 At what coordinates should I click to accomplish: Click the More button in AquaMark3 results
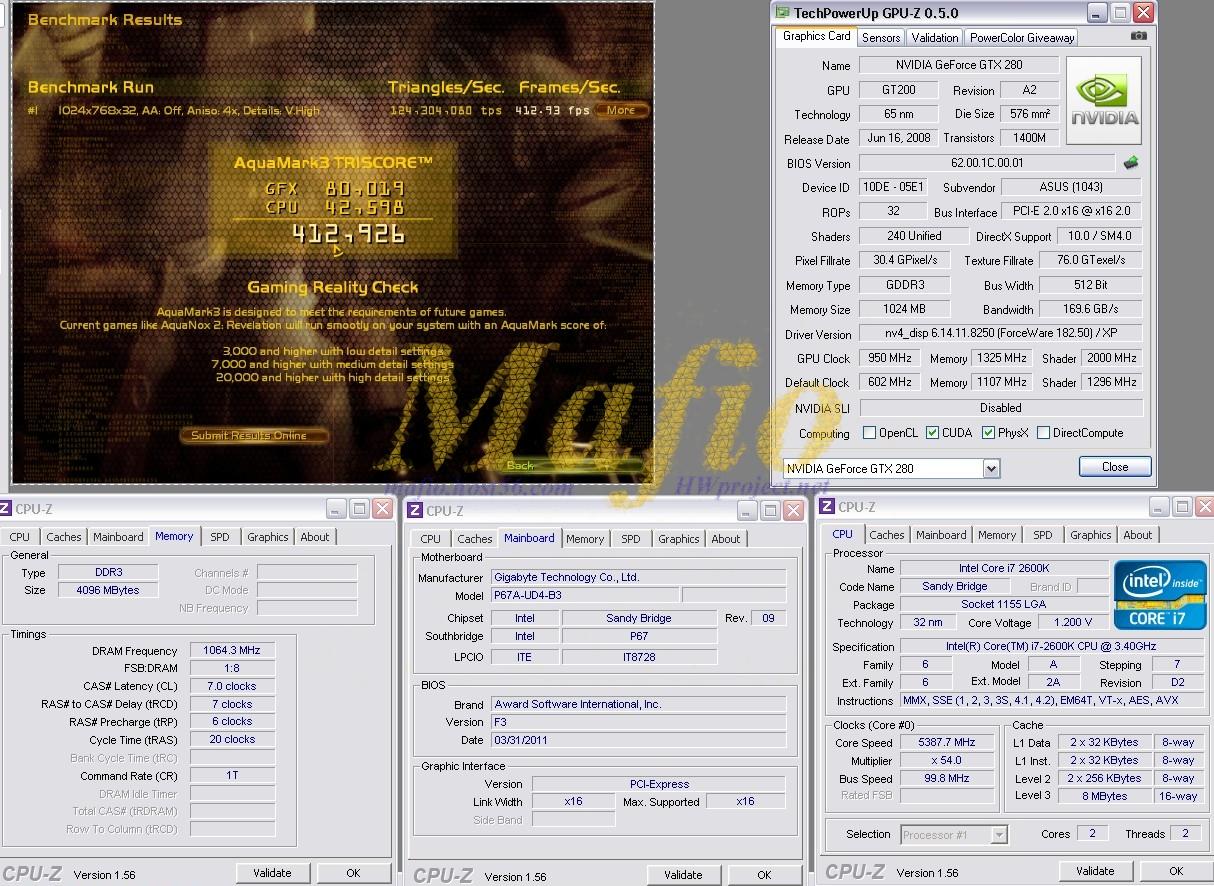click(620, 110)
